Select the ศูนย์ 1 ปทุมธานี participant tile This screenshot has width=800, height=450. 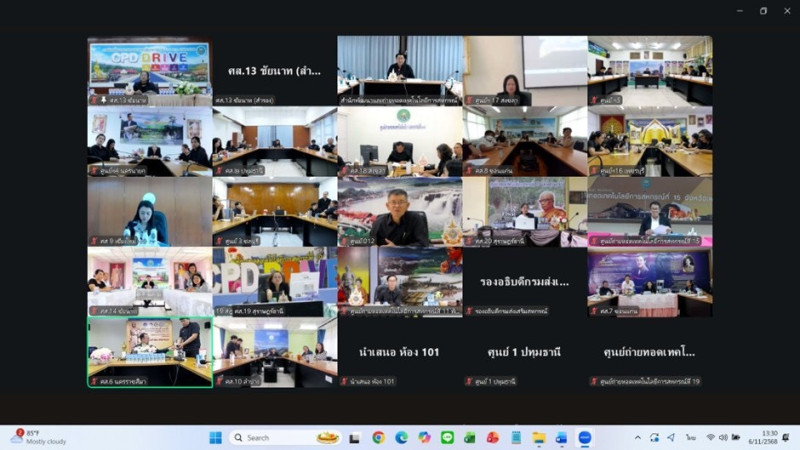point(524,352)
